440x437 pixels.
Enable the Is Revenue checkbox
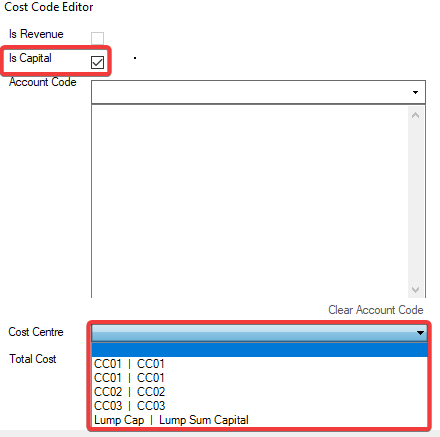[97, 38]
